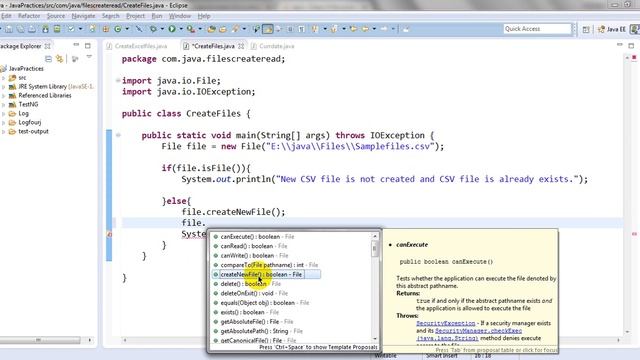Open the Refactor menu
The width and height of the screenshot is (640, 360).
pos(29,16)
